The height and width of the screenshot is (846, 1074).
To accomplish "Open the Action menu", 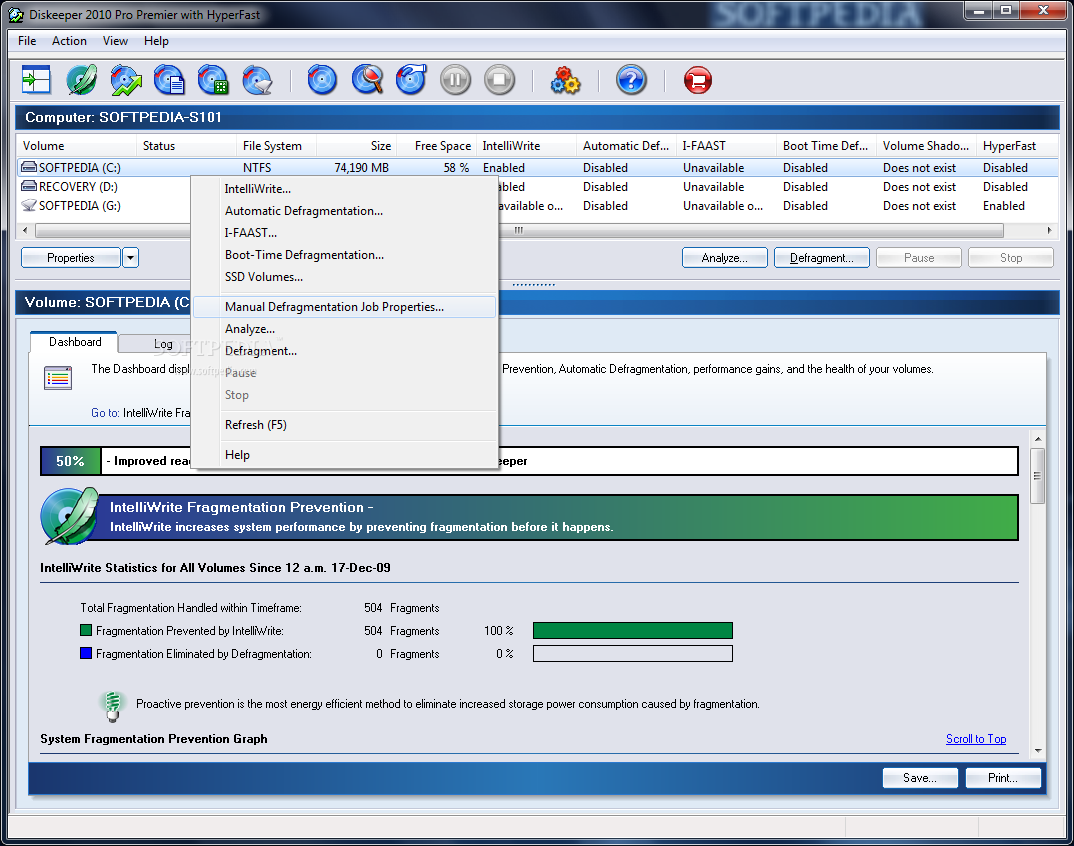I will click(x=69, y=40).
